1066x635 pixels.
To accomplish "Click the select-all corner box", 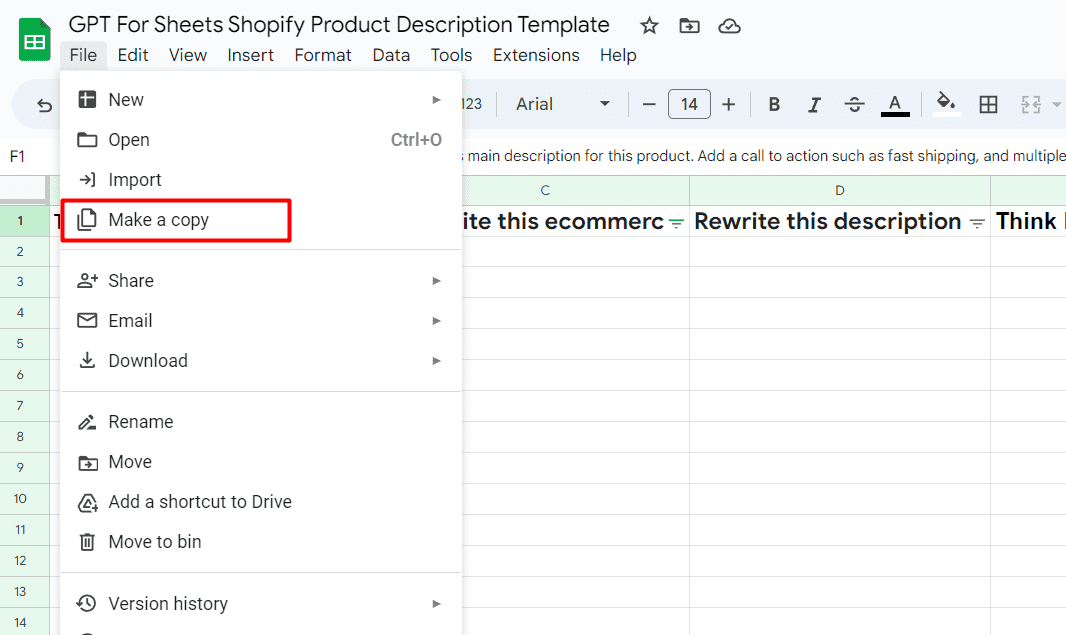I will pos(24,190).
